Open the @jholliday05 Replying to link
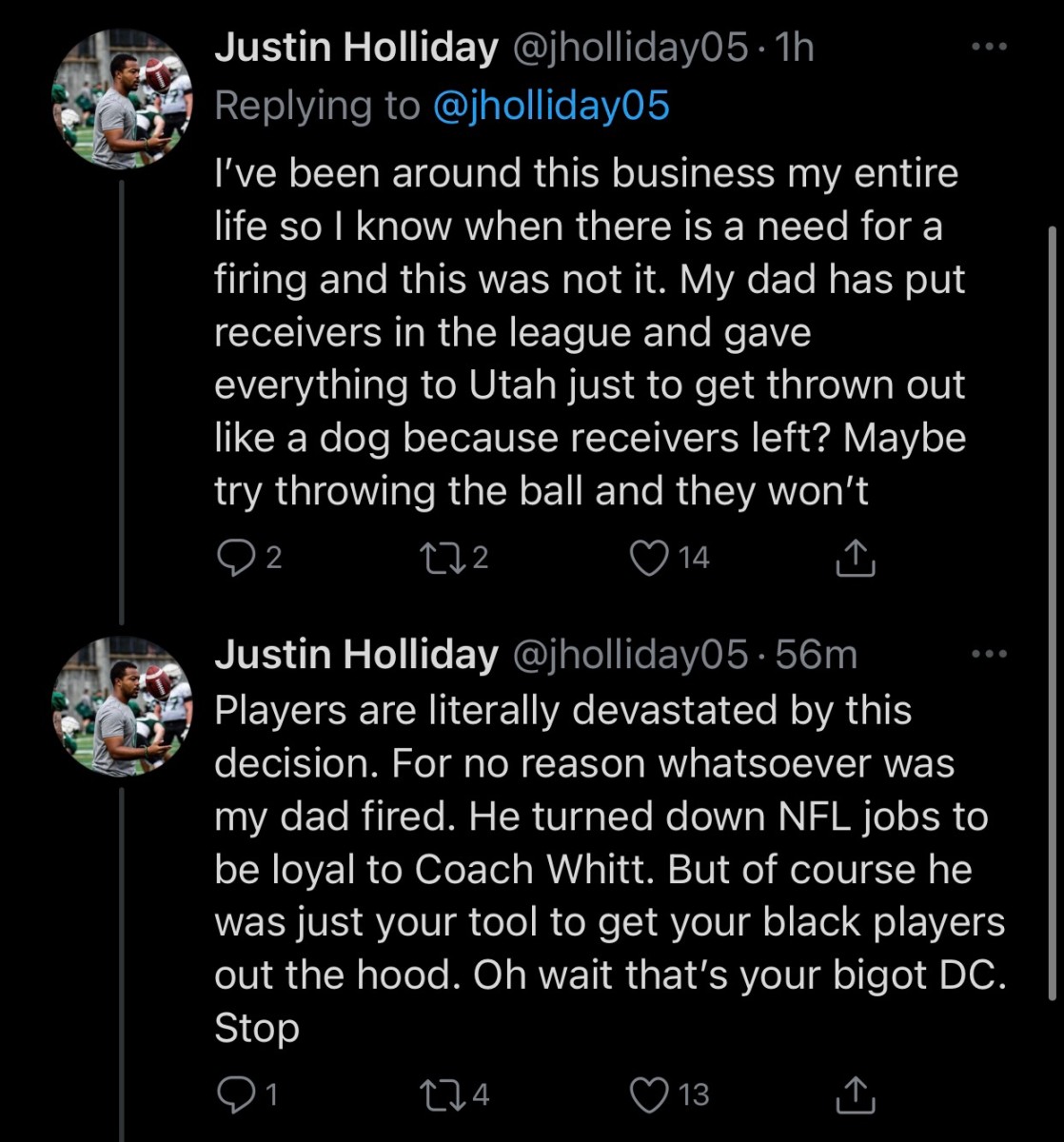The height and width of the screenshot is (1142, 1064). click(x=551, y=106)
